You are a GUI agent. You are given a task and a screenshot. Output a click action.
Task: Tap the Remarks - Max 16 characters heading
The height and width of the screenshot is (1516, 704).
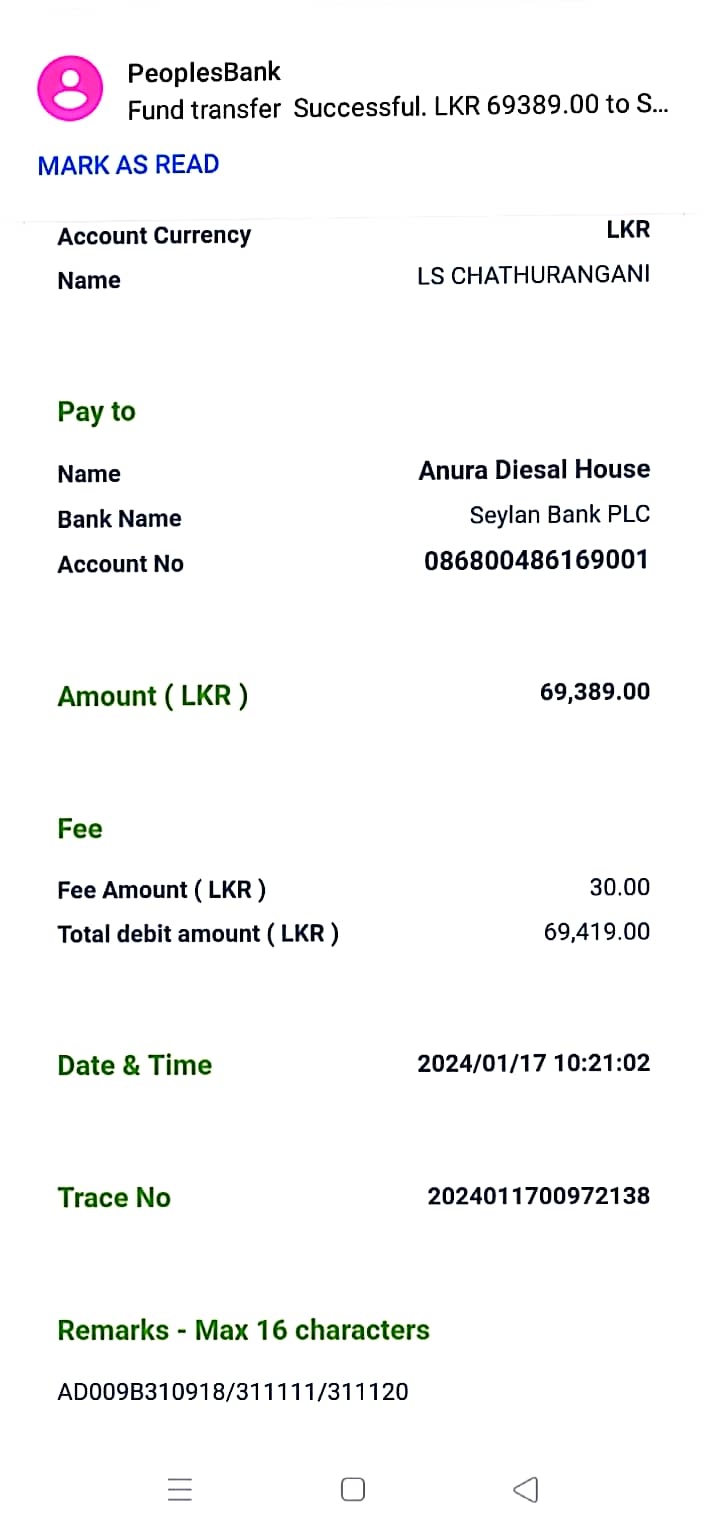[243, 1330]
